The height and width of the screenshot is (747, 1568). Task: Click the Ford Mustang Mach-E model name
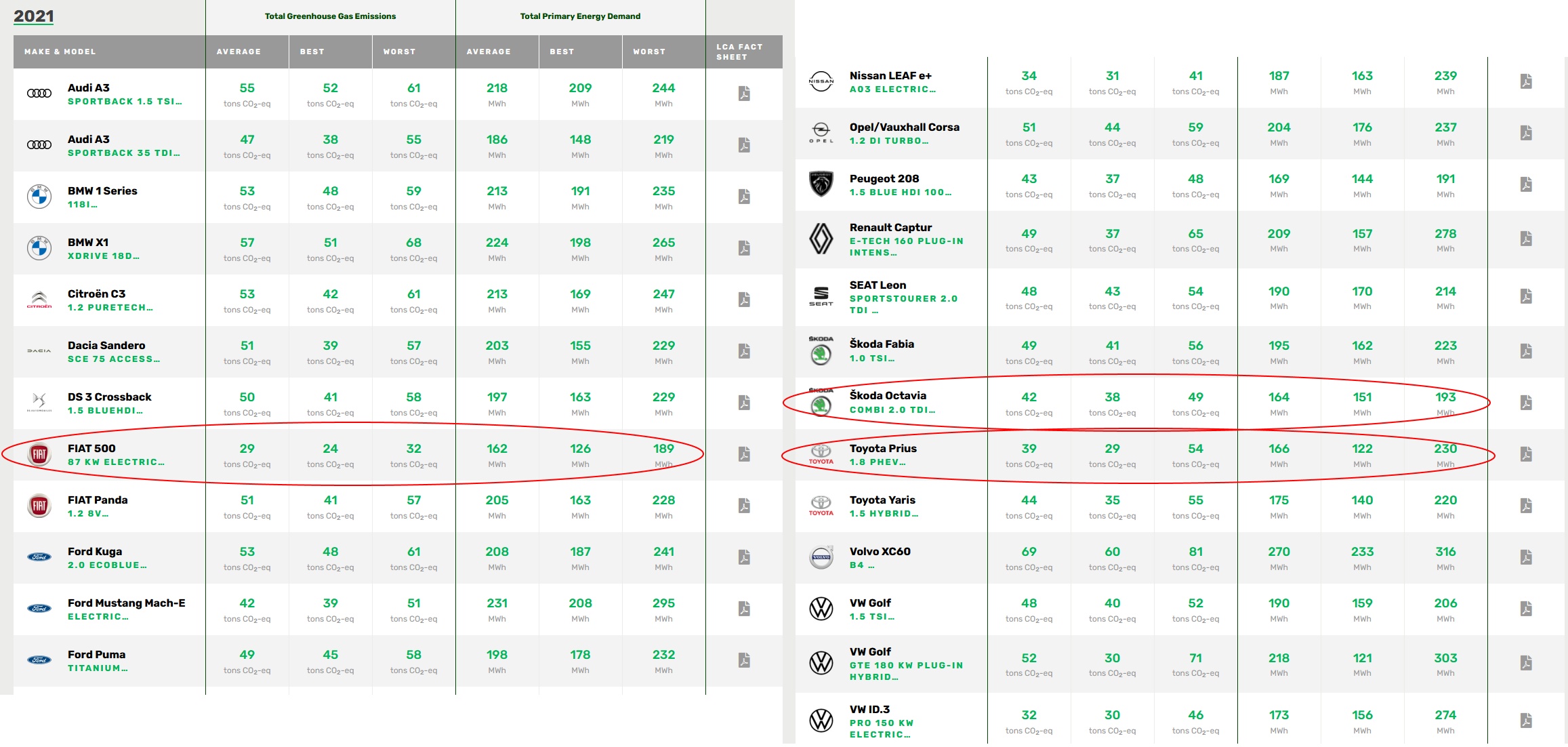point(127,603)
